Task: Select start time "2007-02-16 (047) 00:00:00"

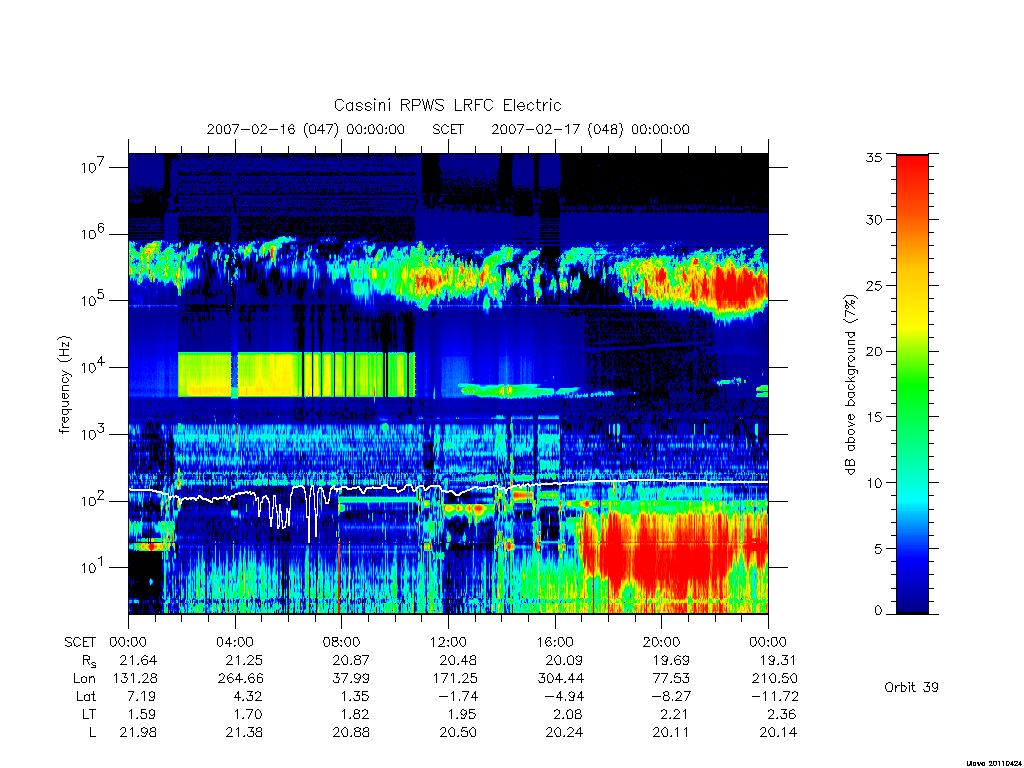Action: [306, 129]
